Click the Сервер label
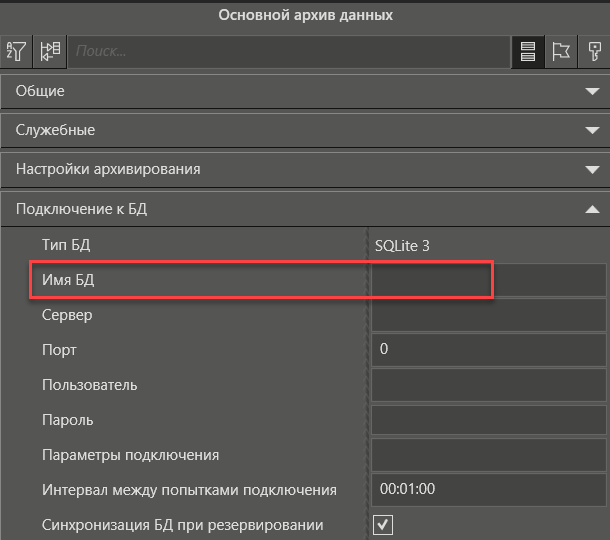 click(x=67, y=315)
